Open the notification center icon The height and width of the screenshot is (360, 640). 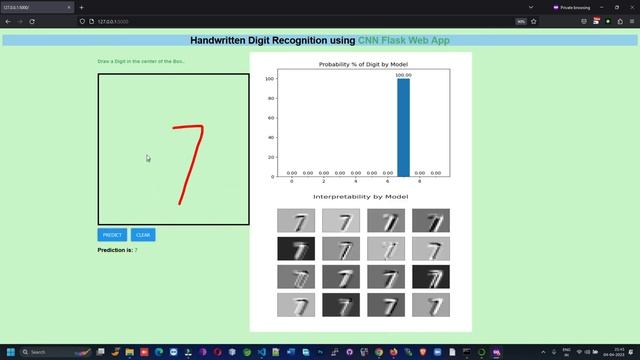pos(632,352)
